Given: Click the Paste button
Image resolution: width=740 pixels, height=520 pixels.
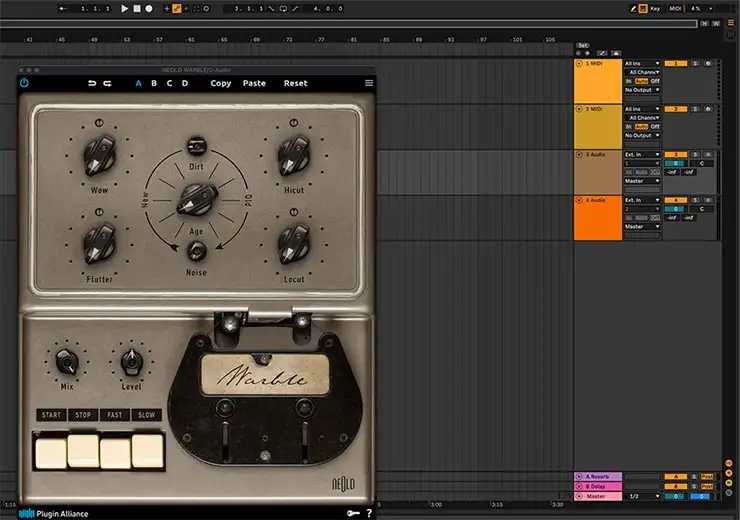Looking at the screenshot, I should pyautogui.click(x=254, y=83).
